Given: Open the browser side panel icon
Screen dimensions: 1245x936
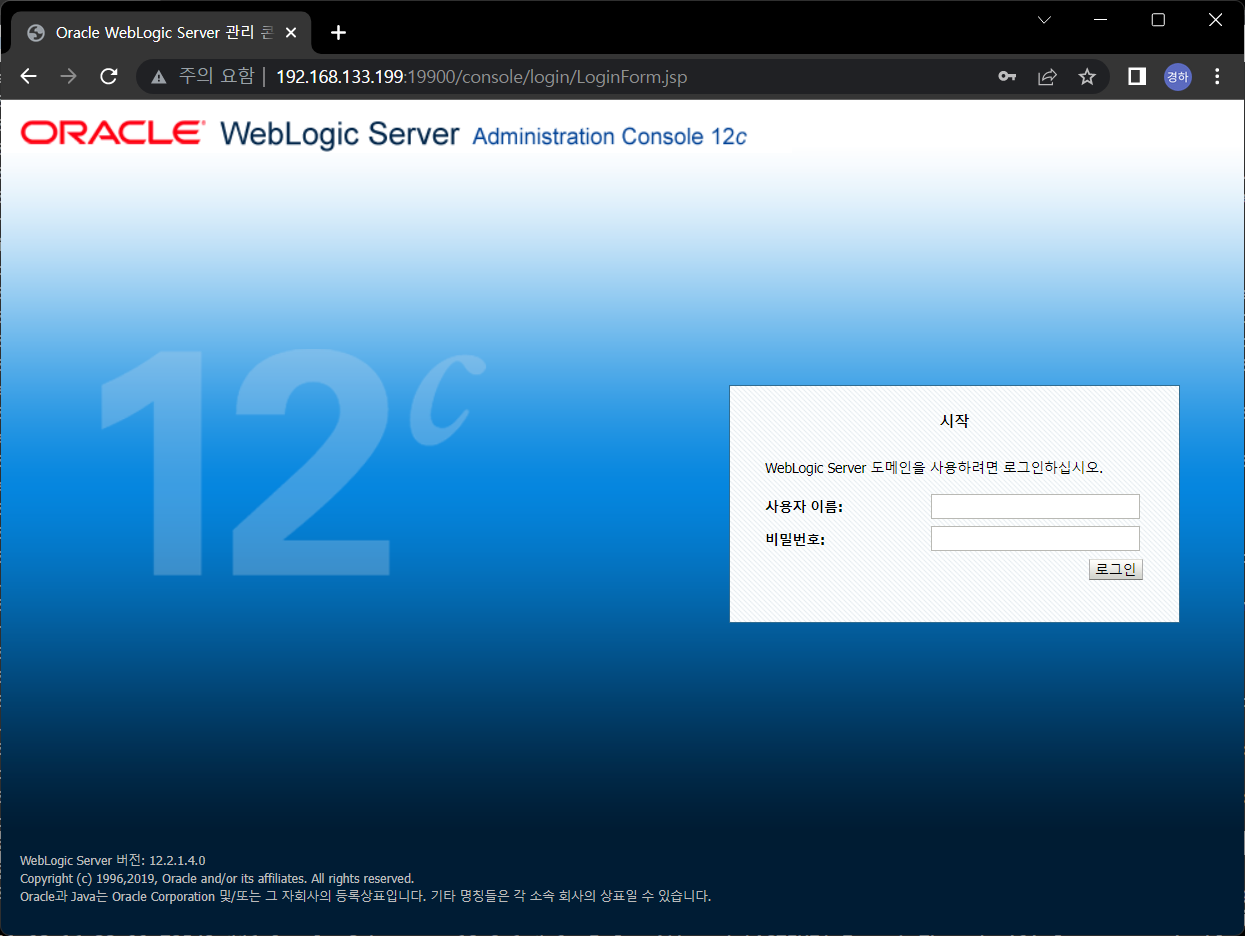Looking at the screenshot, I should coord(1136,76).
